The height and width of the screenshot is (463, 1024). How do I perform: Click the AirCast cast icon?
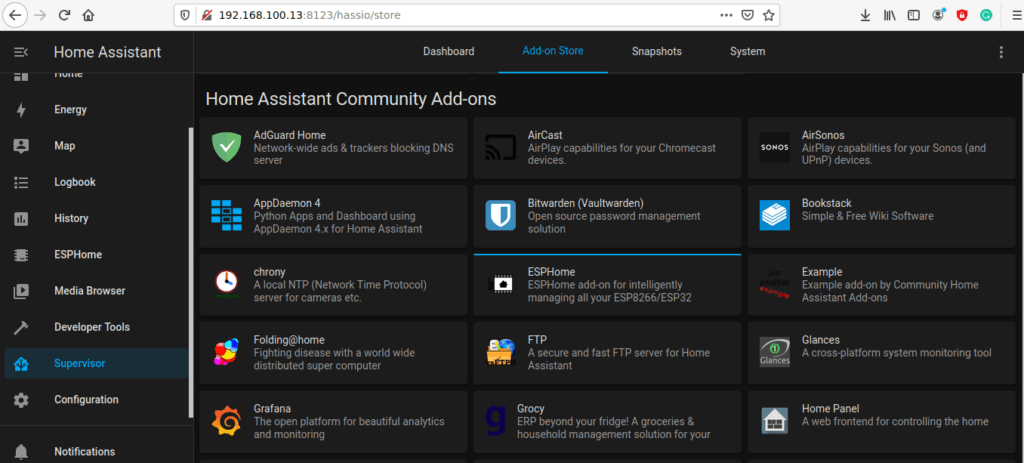(x=501, y=148)
